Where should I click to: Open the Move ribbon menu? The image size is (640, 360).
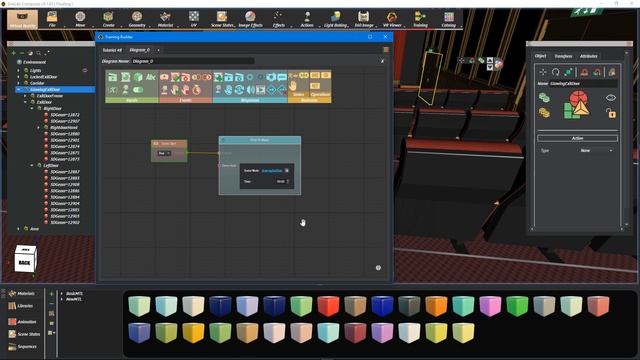pyautogui.click(x=80, y=19)
